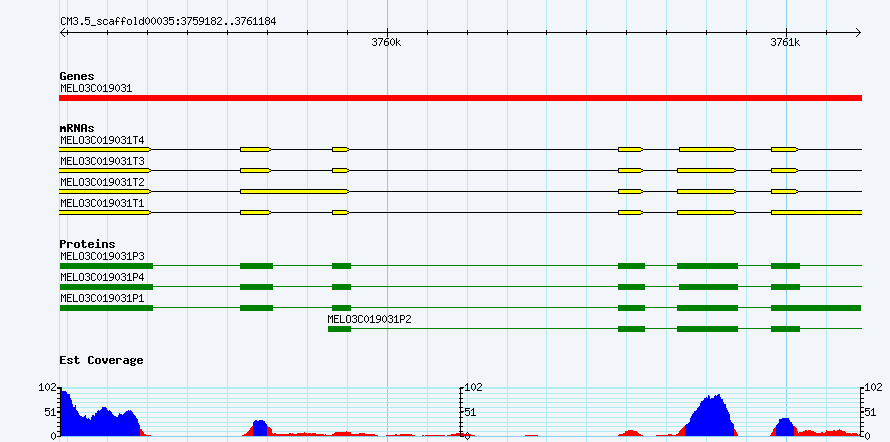Click the 3761k ruler label

pyautogui.click(x=786, y=43)
